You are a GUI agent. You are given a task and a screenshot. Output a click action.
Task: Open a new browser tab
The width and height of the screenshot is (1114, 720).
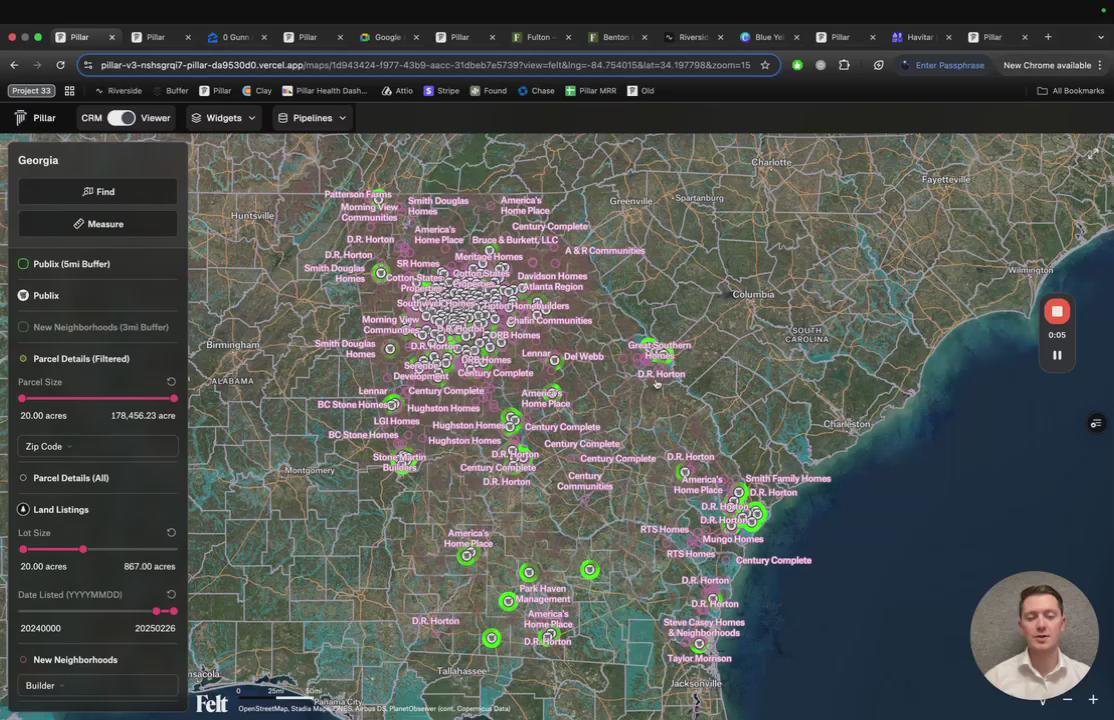click(x=1048, y=37)
